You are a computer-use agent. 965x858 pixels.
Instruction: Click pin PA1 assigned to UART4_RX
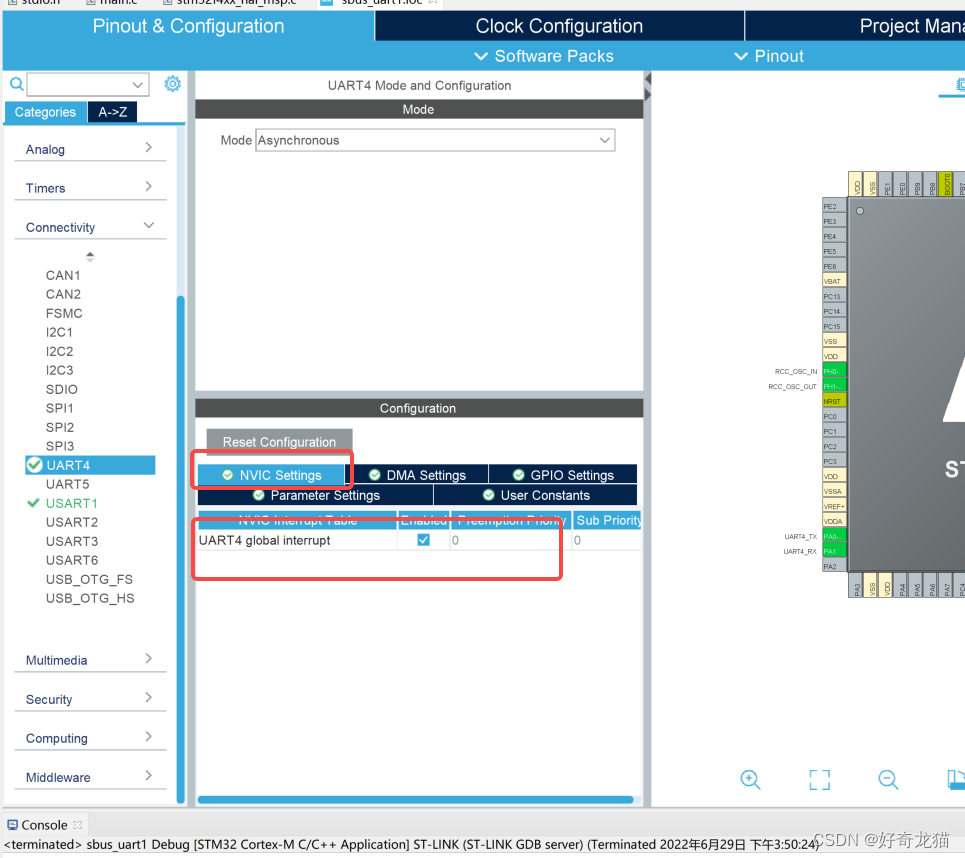click(834, 551)
